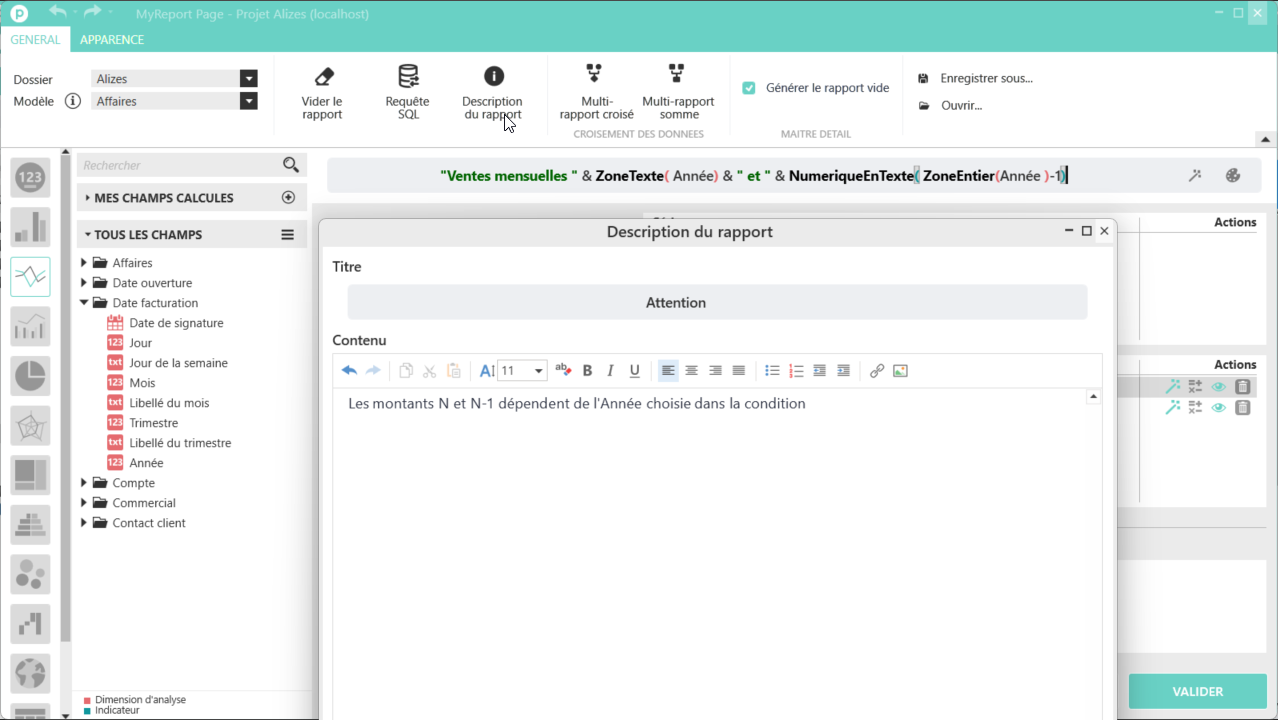The width and height of the screenshot is (1278, 720).
Task: Insert an image in the content editor
Action: pos(900,371)
